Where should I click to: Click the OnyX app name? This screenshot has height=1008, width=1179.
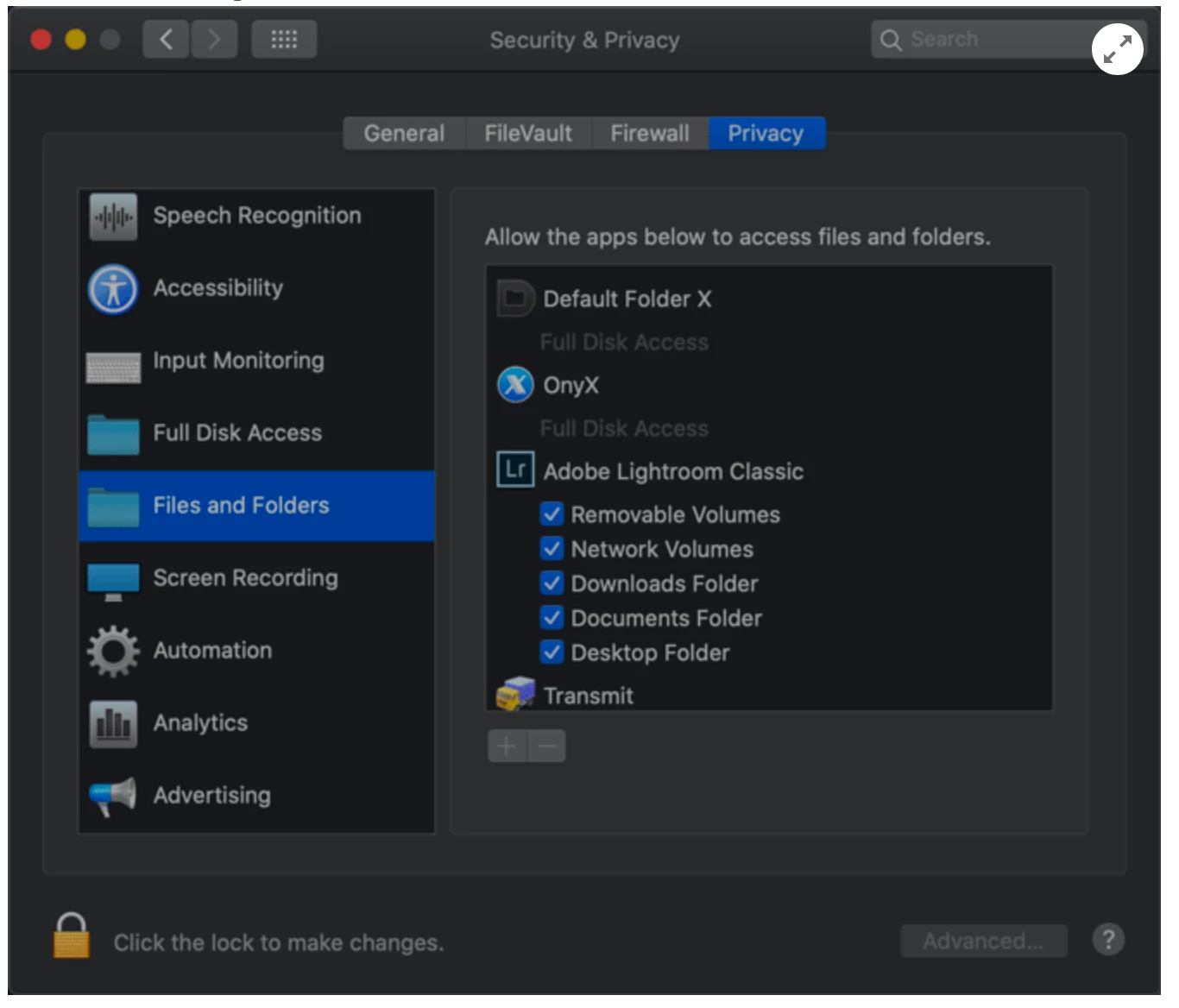click(x=571, y=386)
